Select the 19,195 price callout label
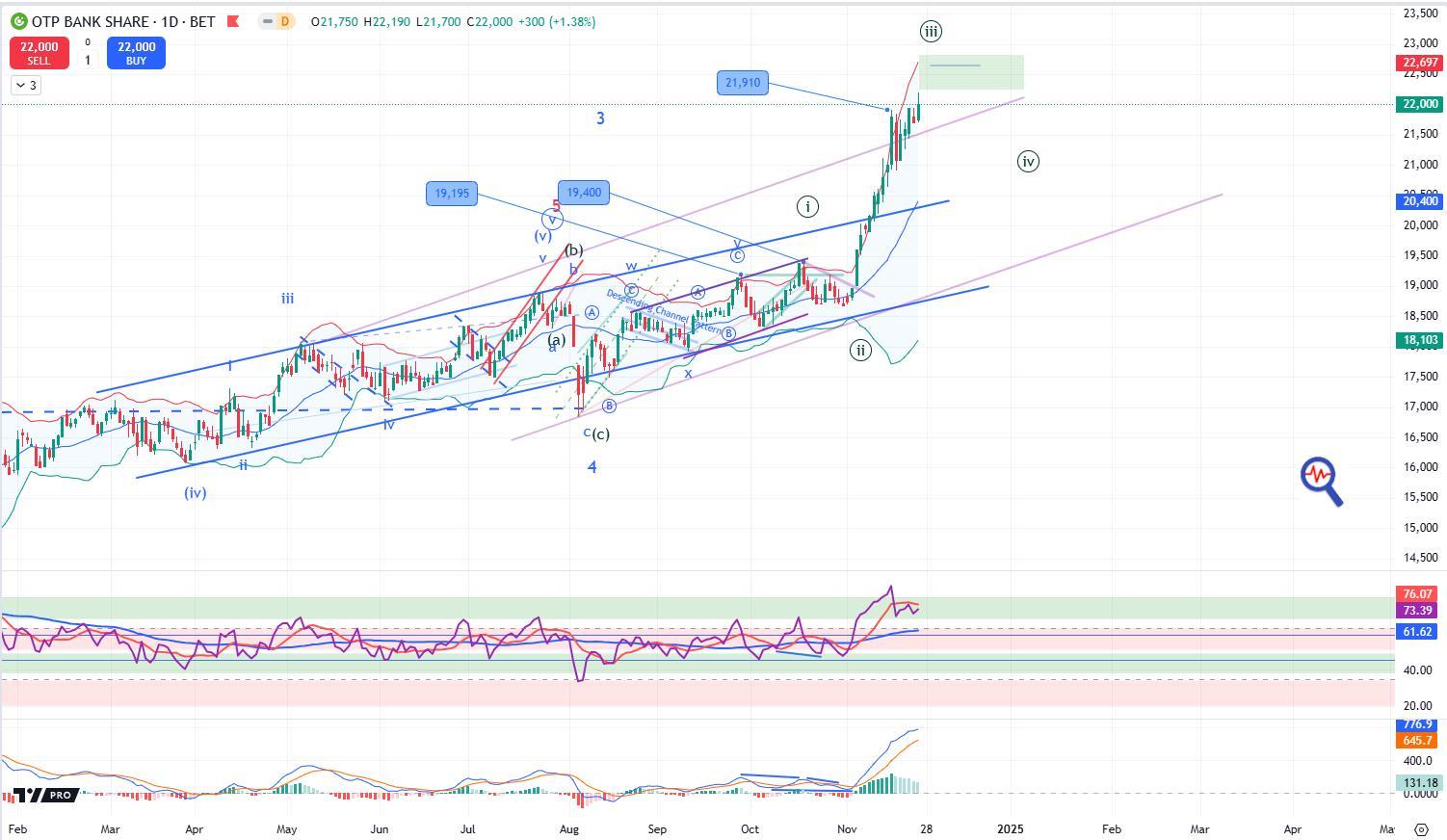1447x840 pixels. pyautogui.click(x=452, y=194)
